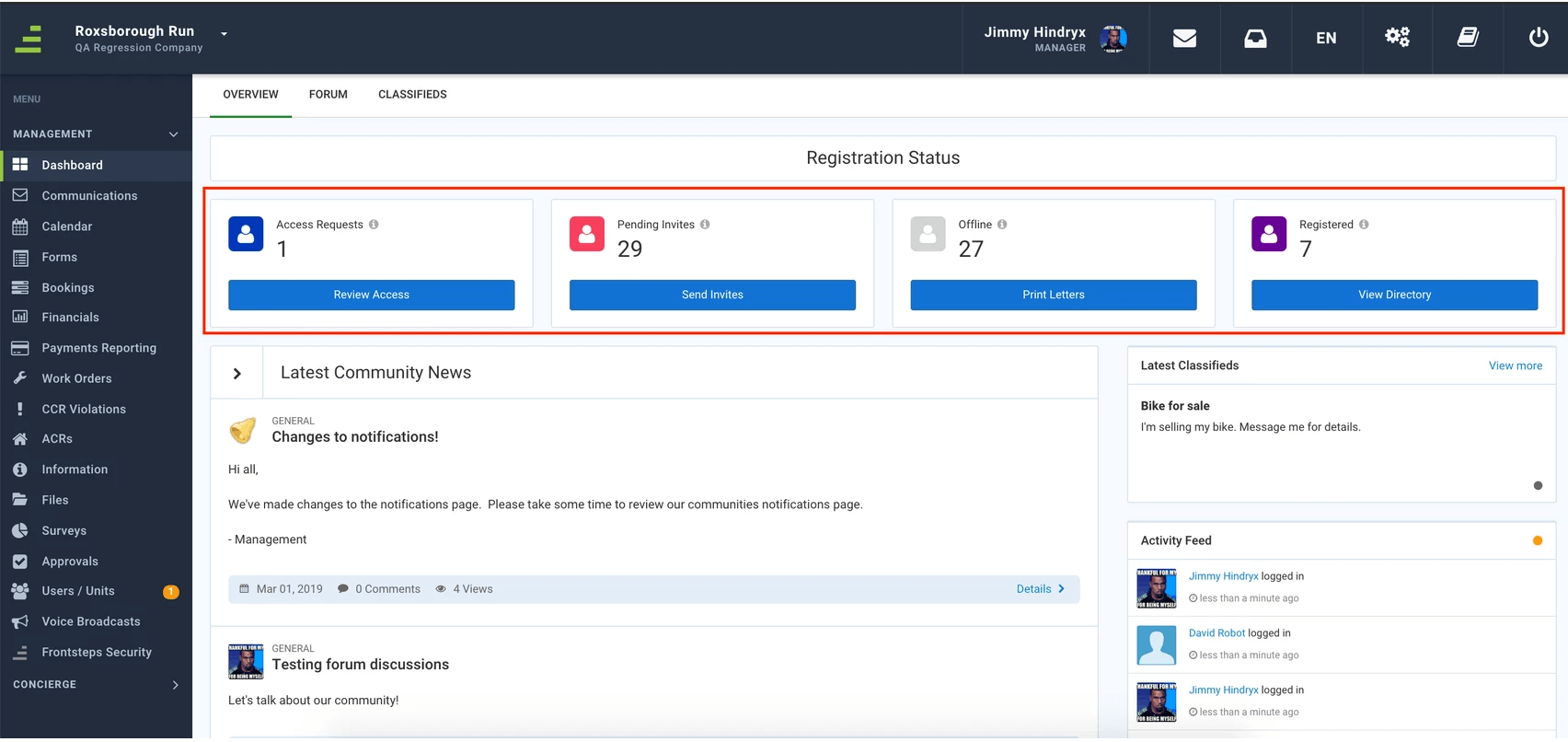Click the Review Access button
The width and height of the screenshot is (1568, 742).
[x=371, y=295]
